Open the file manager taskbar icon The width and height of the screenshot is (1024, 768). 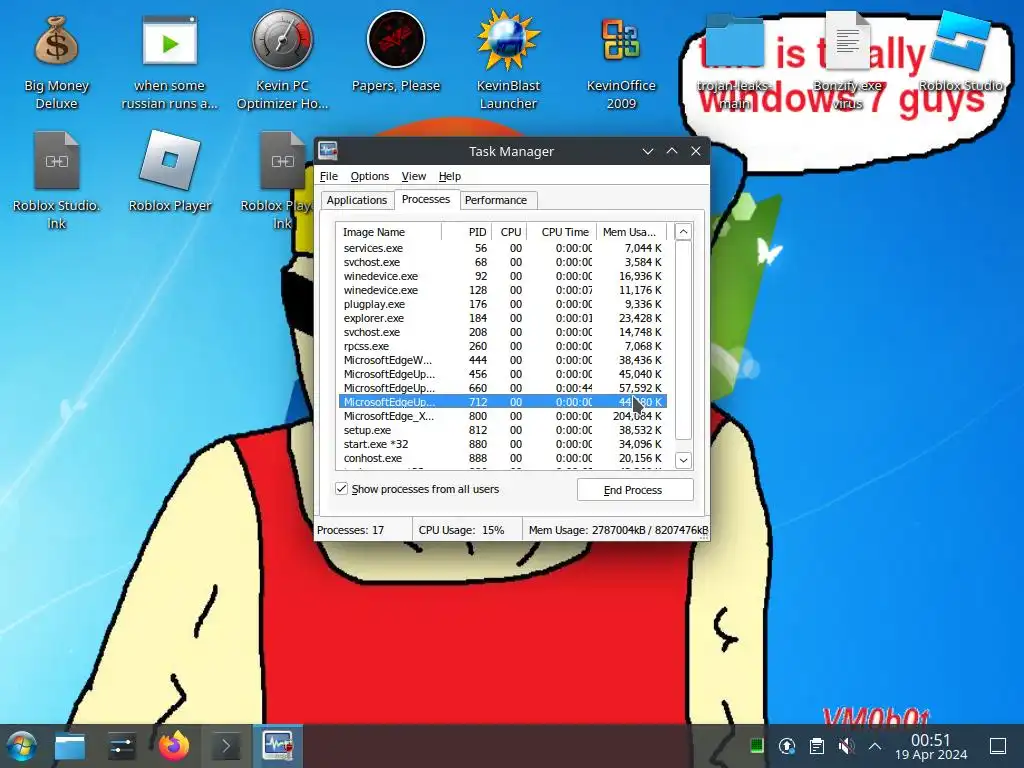pyautogui.click(x=70, y=746)
